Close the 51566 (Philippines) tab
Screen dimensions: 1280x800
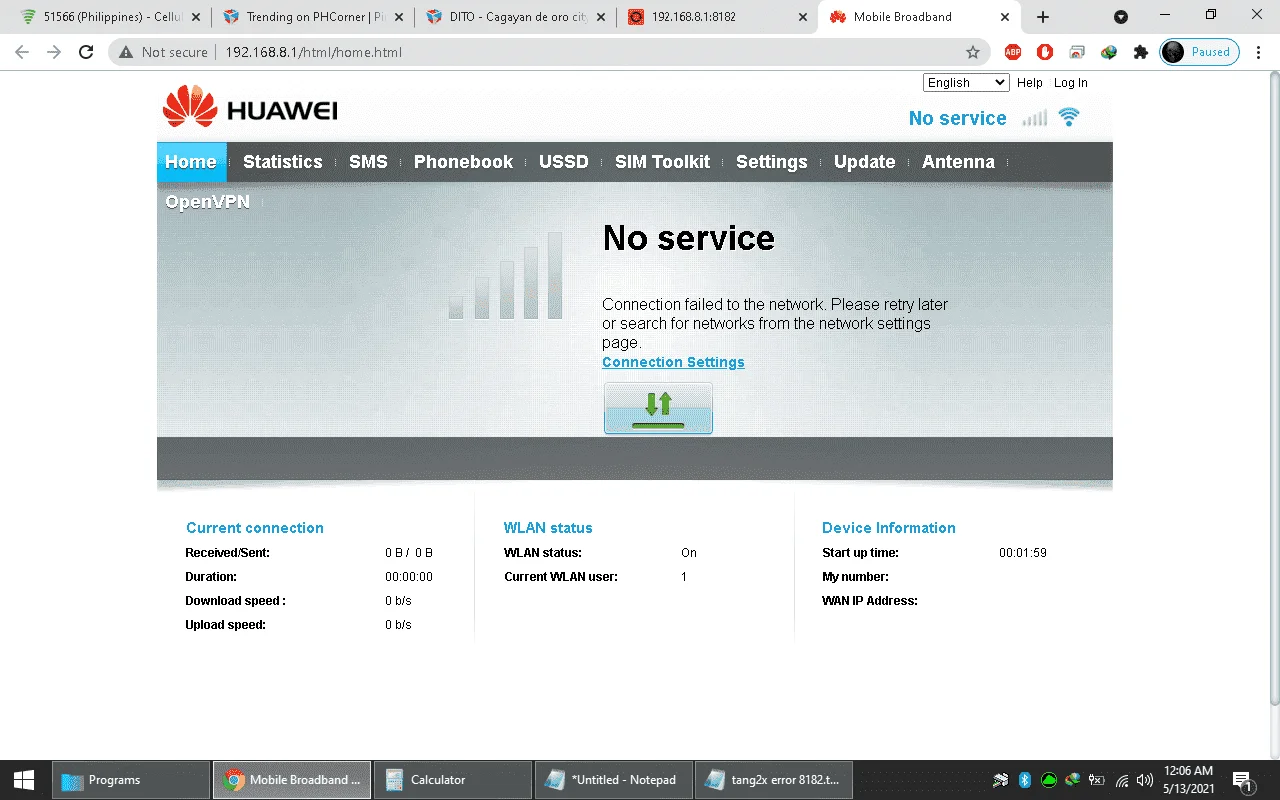(x=196, y=17)
